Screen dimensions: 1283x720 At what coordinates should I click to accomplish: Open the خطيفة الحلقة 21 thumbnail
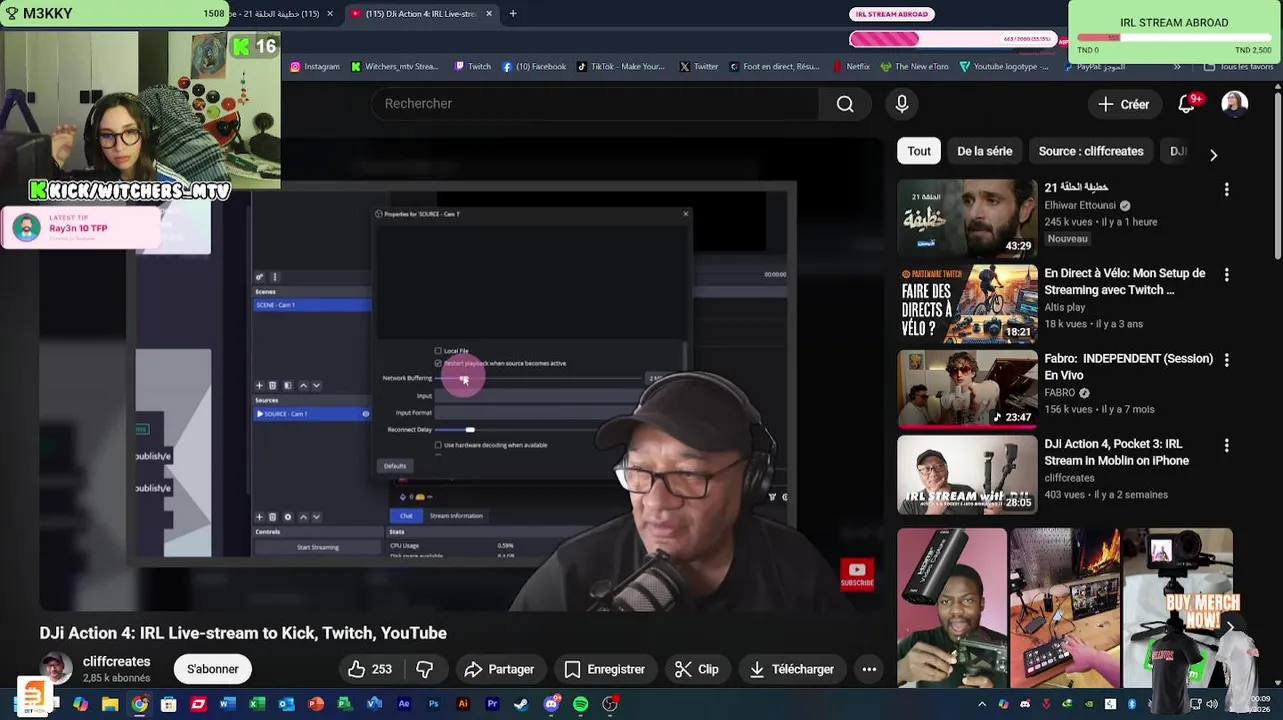(x=967, y=218)
